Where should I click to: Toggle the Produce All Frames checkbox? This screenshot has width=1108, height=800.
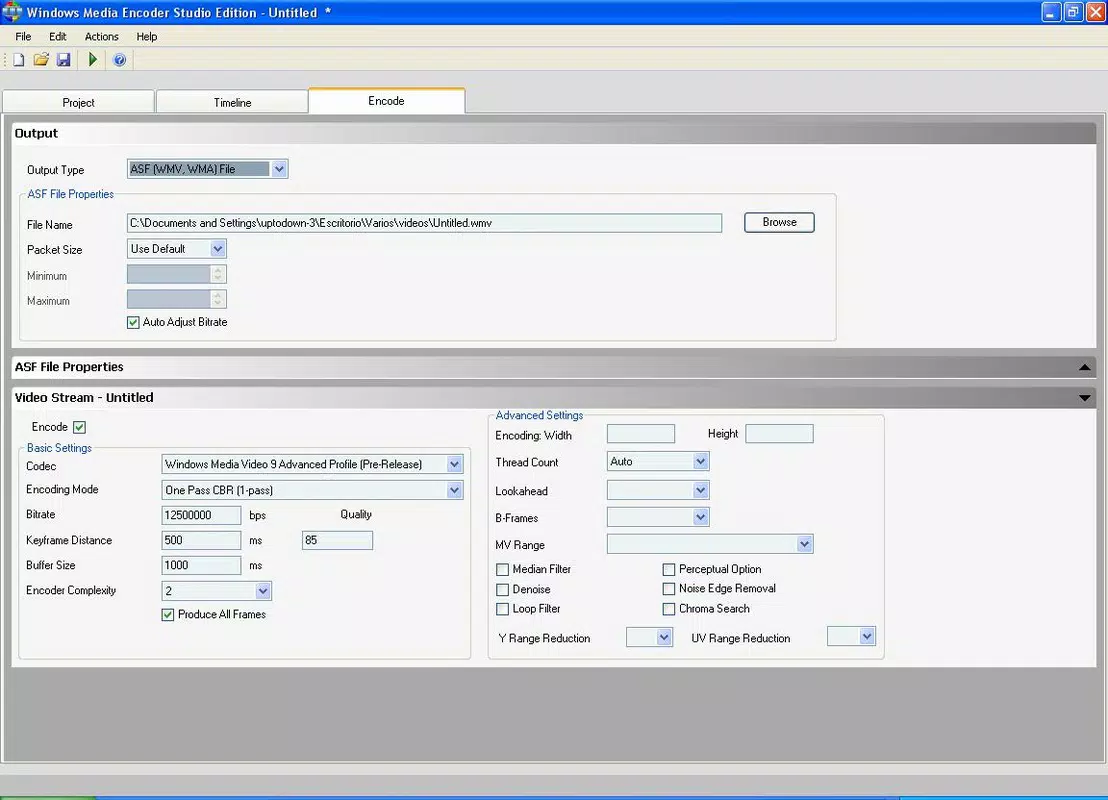pyautogui.click(x=167, y=615)
